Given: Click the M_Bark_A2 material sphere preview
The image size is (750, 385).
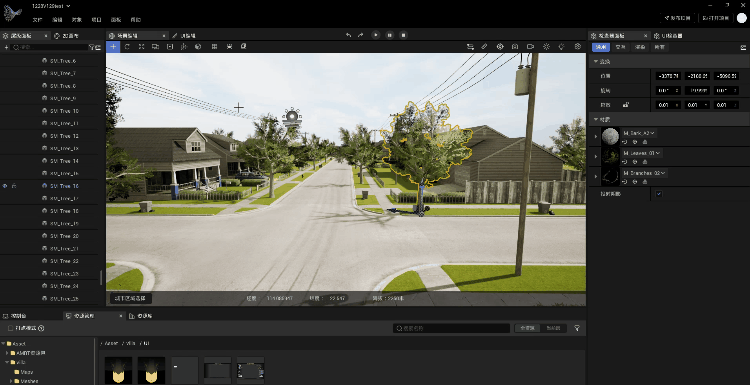Looking at the screenshot, I should click(610, 137).
